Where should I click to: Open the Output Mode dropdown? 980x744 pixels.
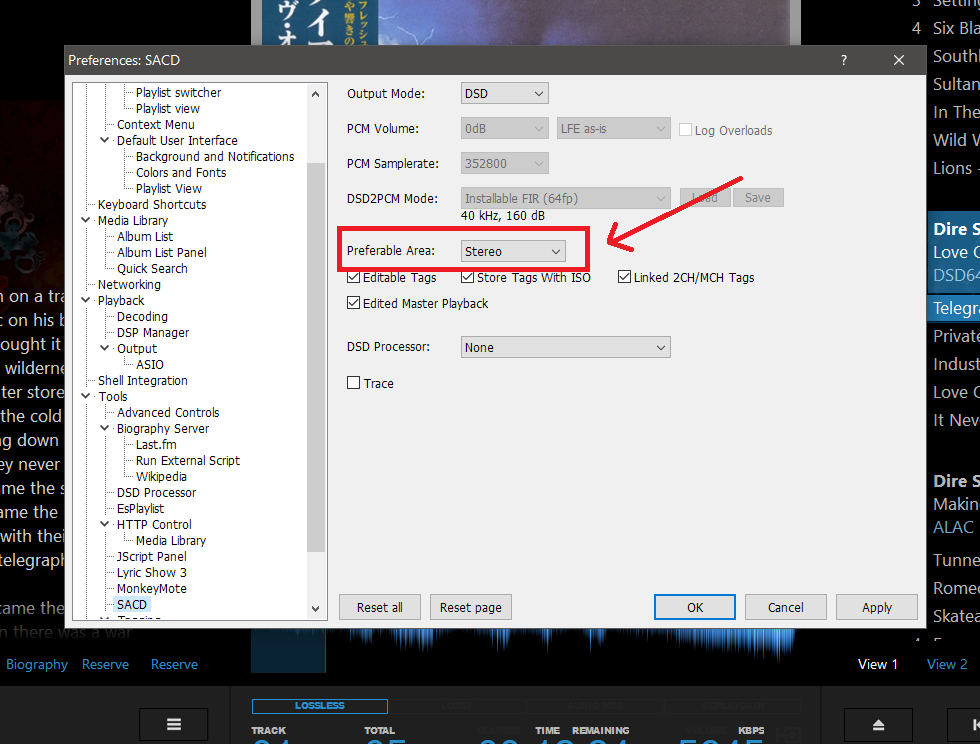505,94
